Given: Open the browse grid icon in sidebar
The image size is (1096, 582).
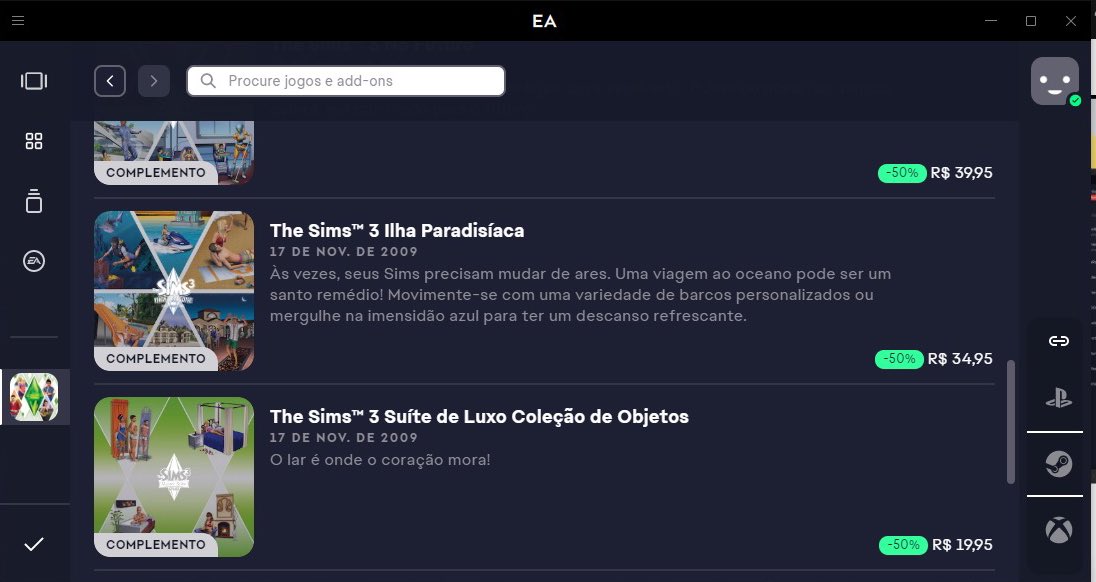Looking at the screenshot, I should (34, 141).
